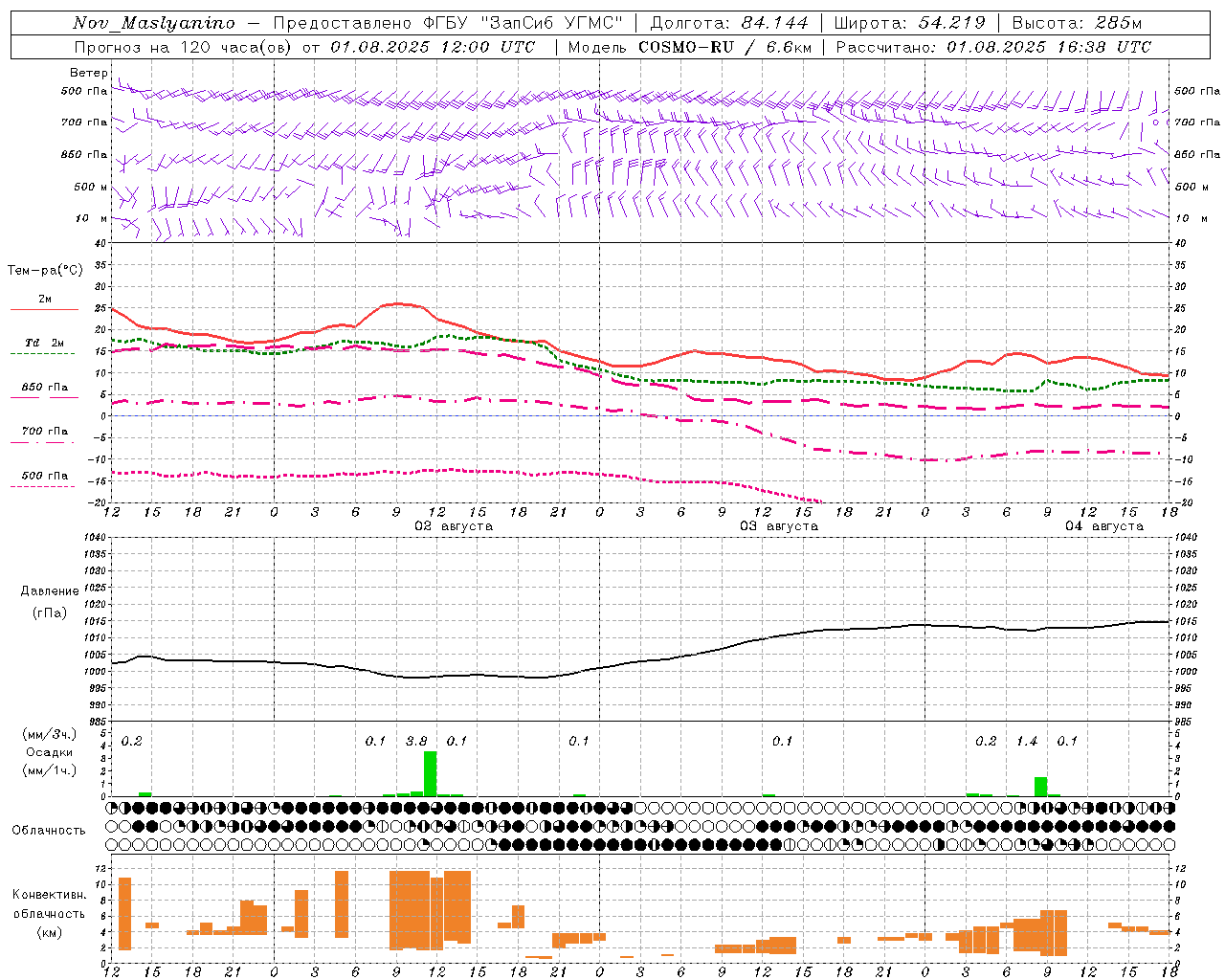Click the (мм/3ч.) precipitation unit label

(50, 734)
